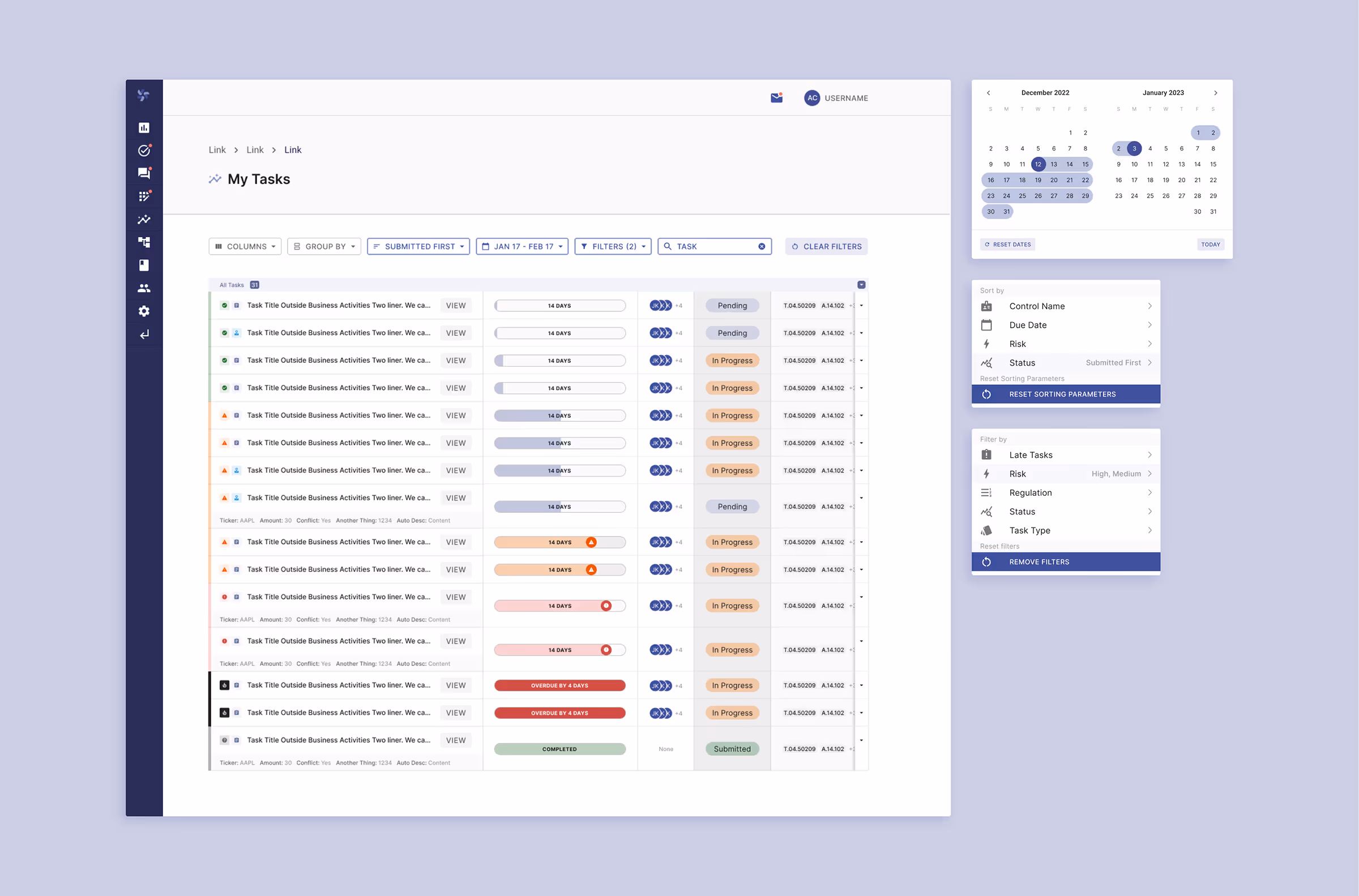The height and width of the screenshot is (896, 1359).
Task: Collapse the All Tasks group toggle
Action: [861, 285]
